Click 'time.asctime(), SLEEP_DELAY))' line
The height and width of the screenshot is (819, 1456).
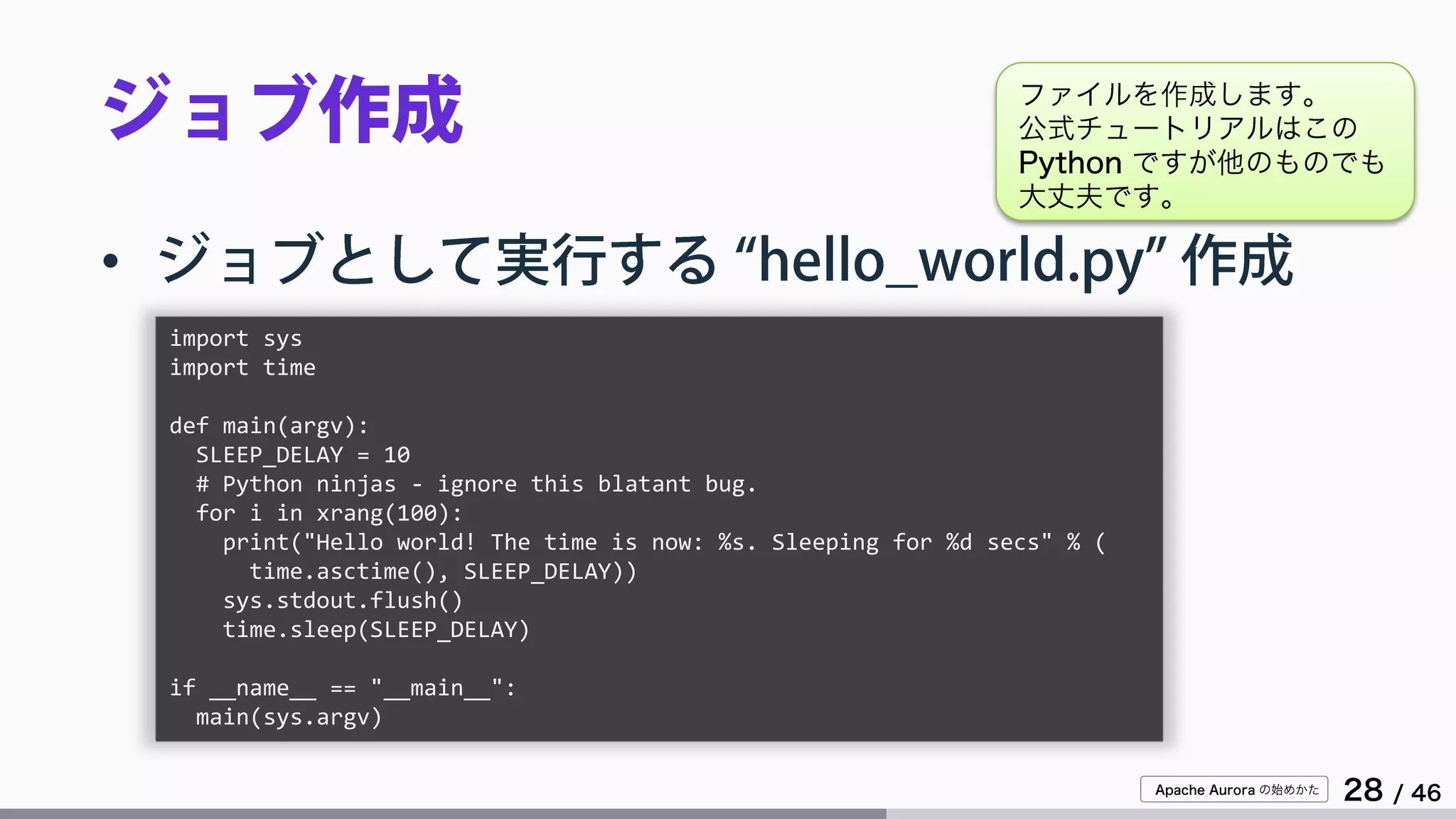pyautogui.click(x=443, y=572)
